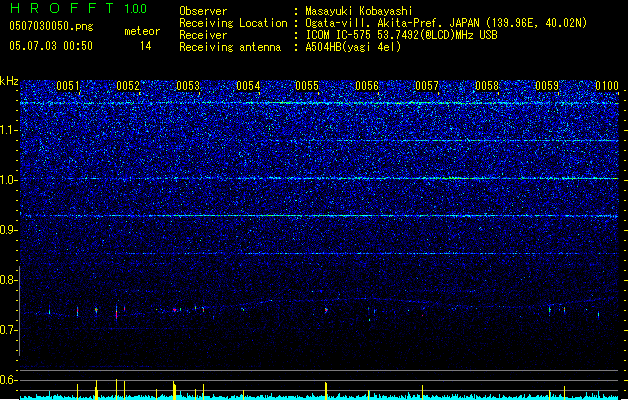Click the 0051 time marker
Screen dimensions: 629x400
coord(68,86)
